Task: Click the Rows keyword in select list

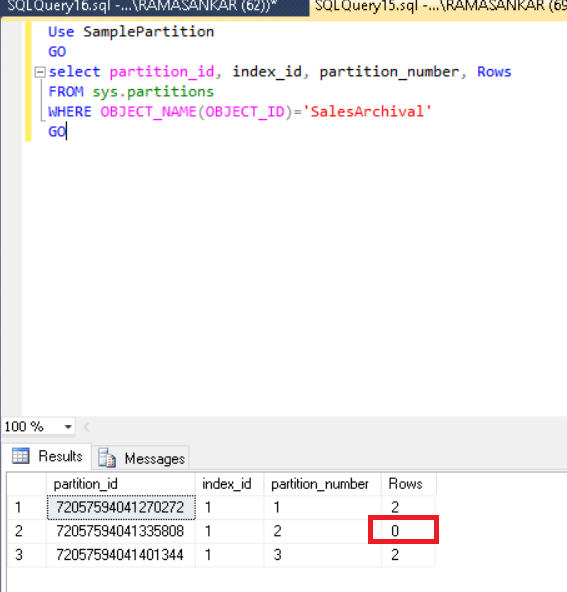Action: click(x=494, y=72)
